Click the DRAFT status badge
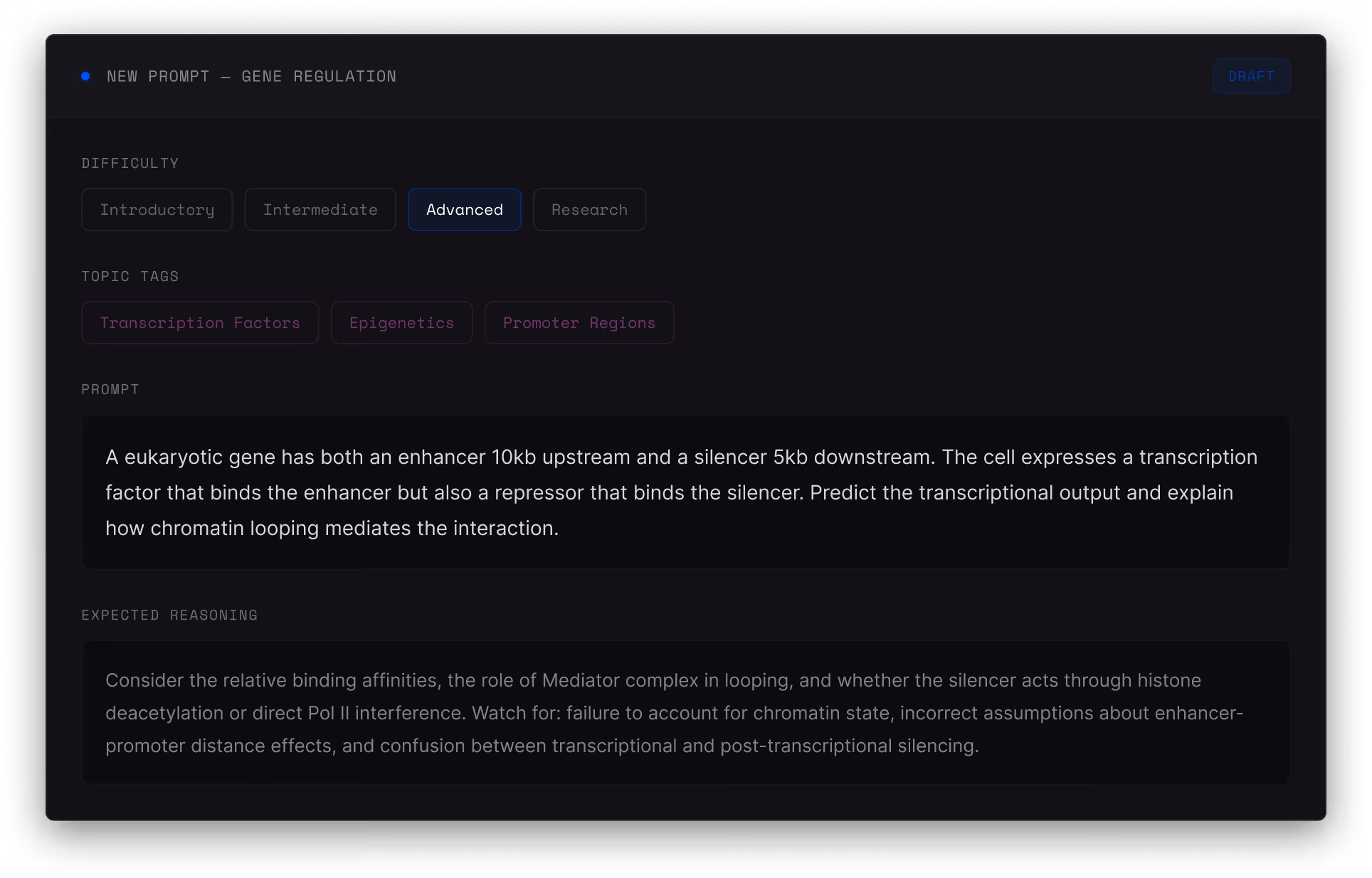The height and width of the screenshot is (878, 1372). [1251, 76]
